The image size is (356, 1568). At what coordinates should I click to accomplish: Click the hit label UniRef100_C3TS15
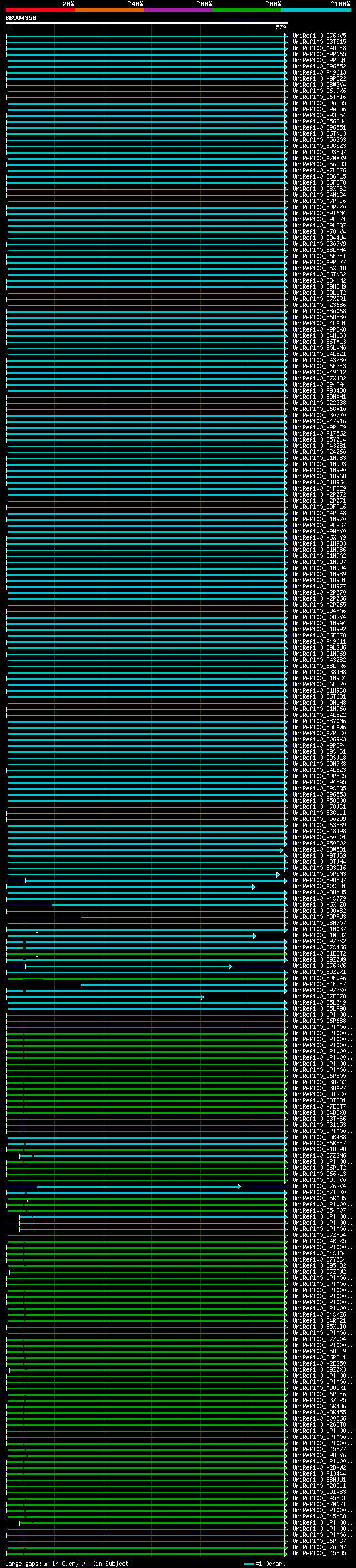click(x=319, y=42)
